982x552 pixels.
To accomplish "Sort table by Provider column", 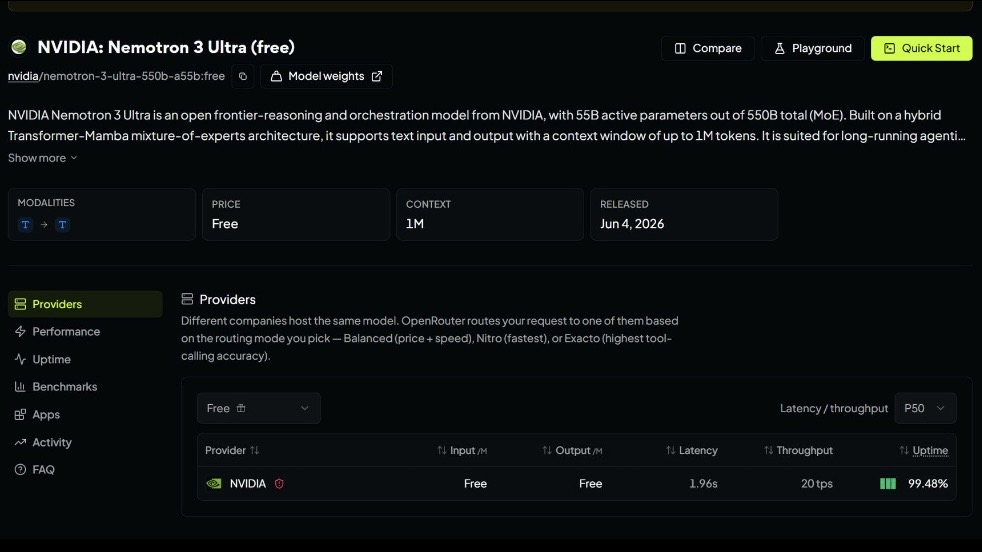I will (x=232, y=450).
